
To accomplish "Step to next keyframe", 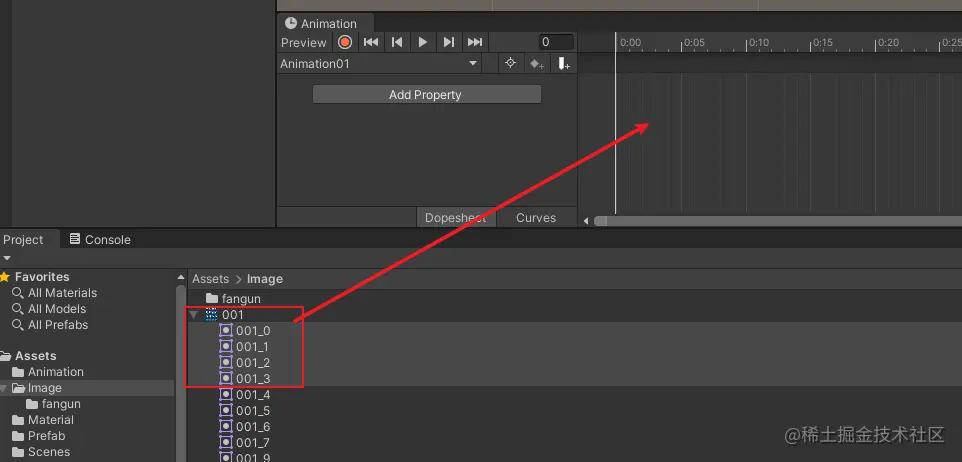I will click(448, 42).
